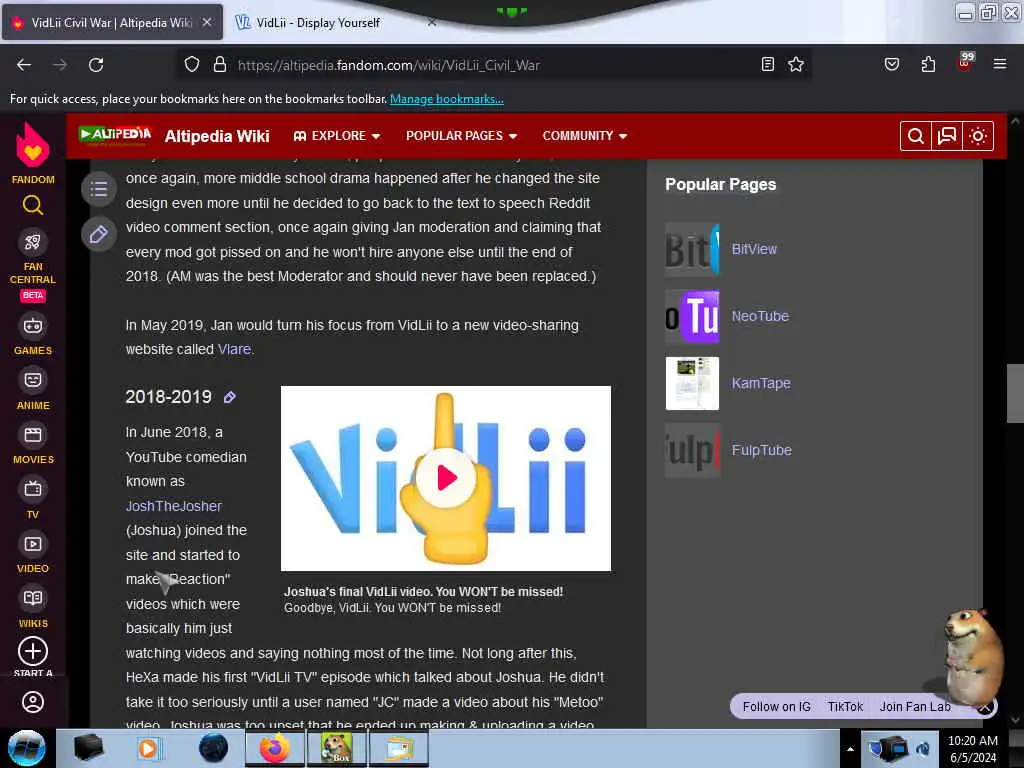Open Video in Fandom sidebar
1024x768 pixels.
pyautogui.click(x=33, y=544)
